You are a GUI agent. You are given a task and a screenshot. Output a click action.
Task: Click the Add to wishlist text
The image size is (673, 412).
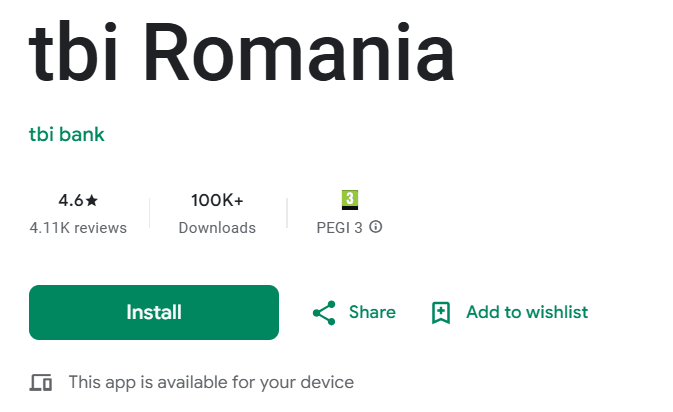pos(527,313)
